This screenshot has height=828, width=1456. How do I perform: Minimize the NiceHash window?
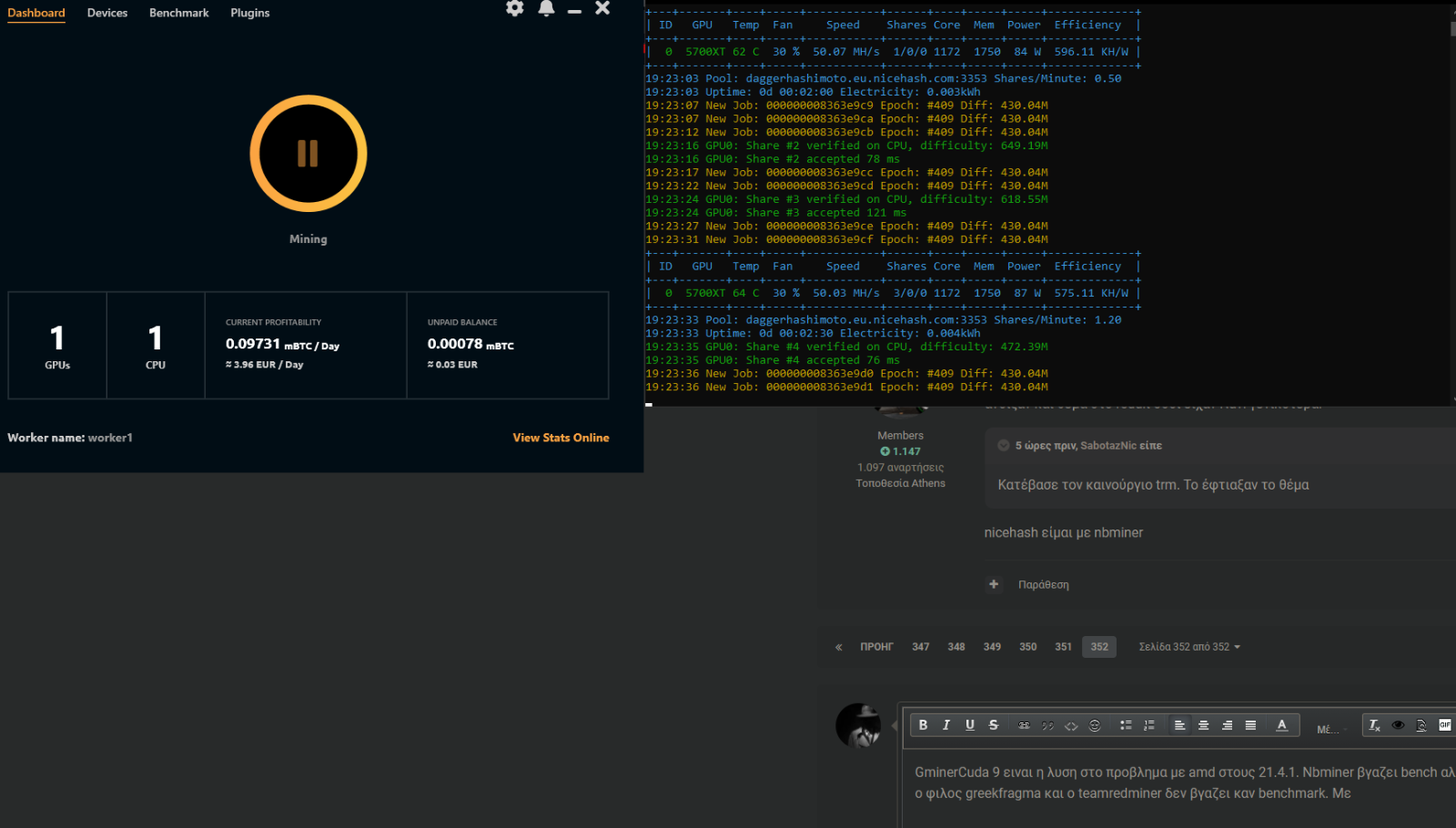574,10
